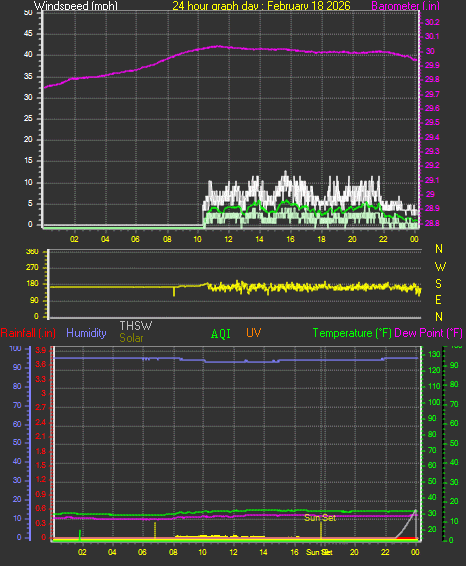Click the "Sun Set" annotation inside the lower plot
Viewport: 466px width, 566px height.
click(320, 518)
